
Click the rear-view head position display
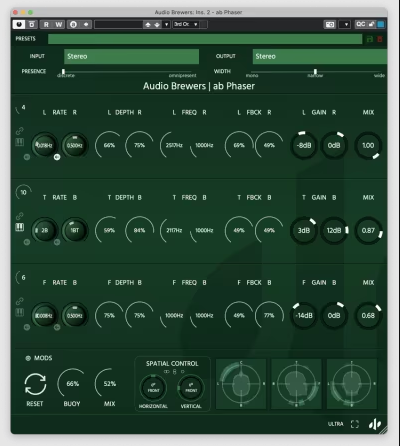pyautogui.click(x=352, y=384)
